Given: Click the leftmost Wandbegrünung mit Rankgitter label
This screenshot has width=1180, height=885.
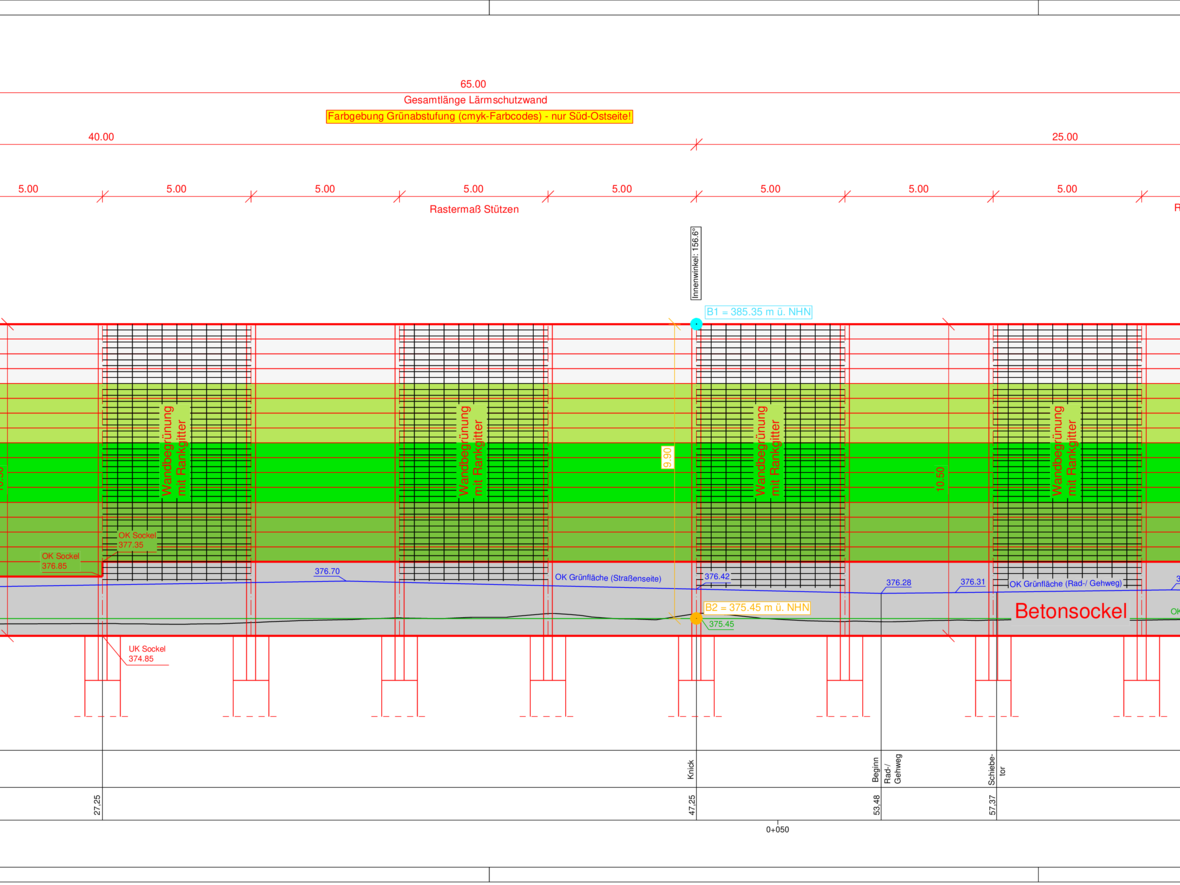Looking at the screenshot, I should [x=175, y=450].
